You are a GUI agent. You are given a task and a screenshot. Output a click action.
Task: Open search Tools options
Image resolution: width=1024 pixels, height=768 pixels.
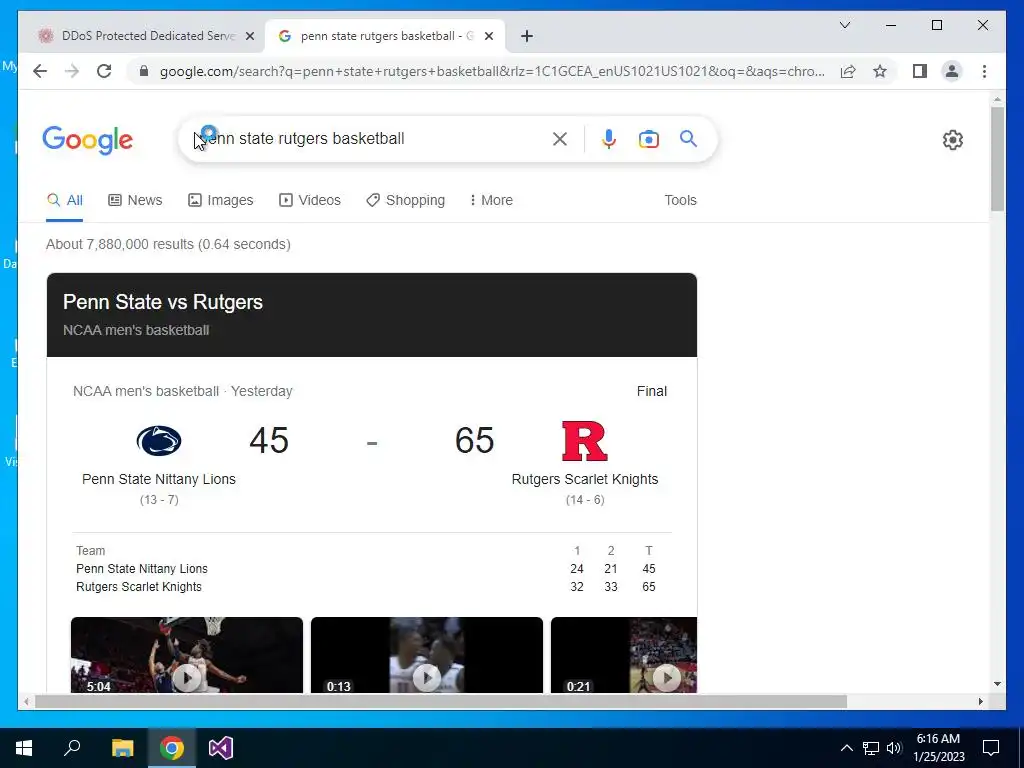click(680, 200)
